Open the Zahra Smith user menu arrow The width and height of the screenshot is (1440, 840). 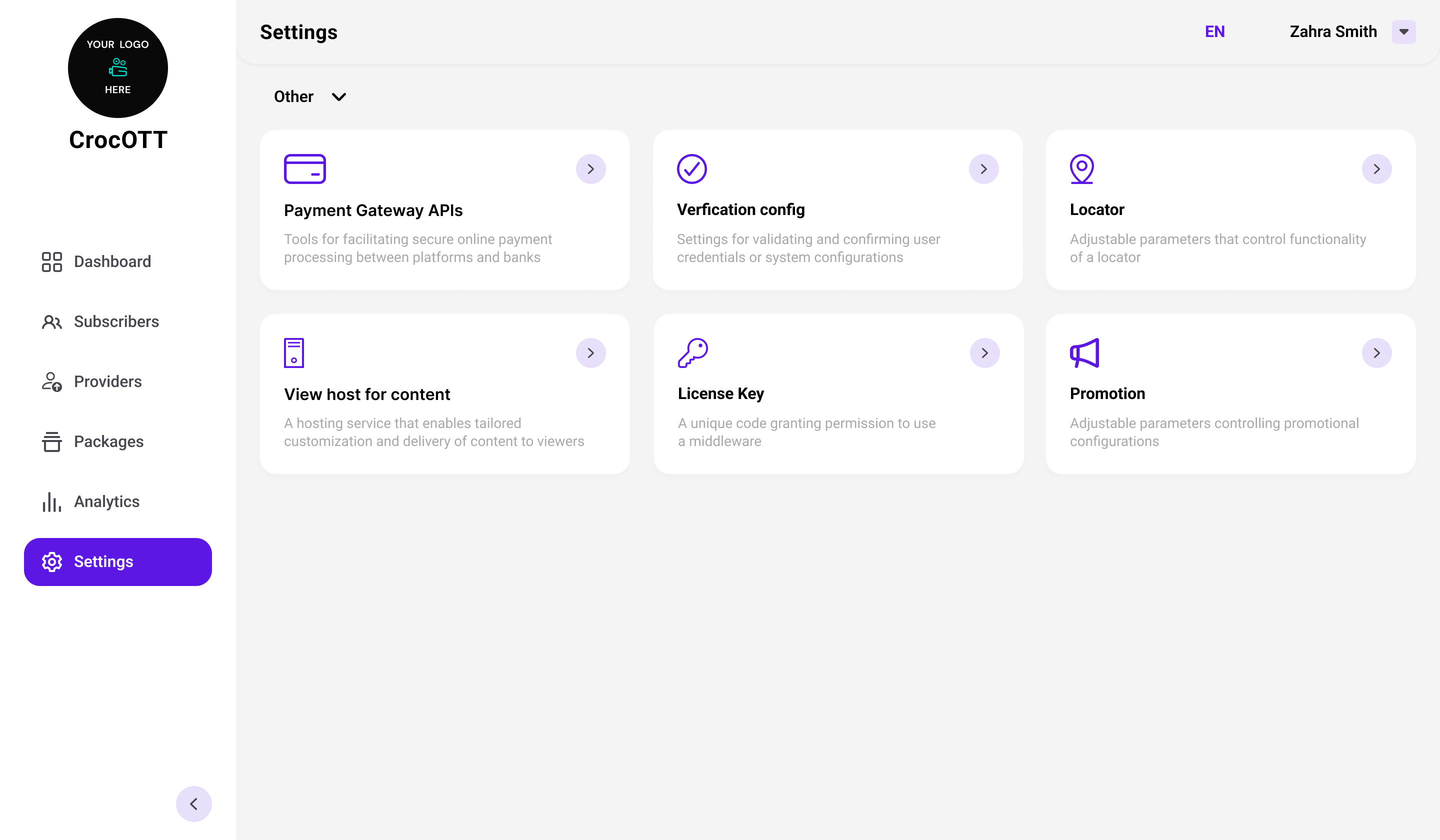pos(1403,32)
